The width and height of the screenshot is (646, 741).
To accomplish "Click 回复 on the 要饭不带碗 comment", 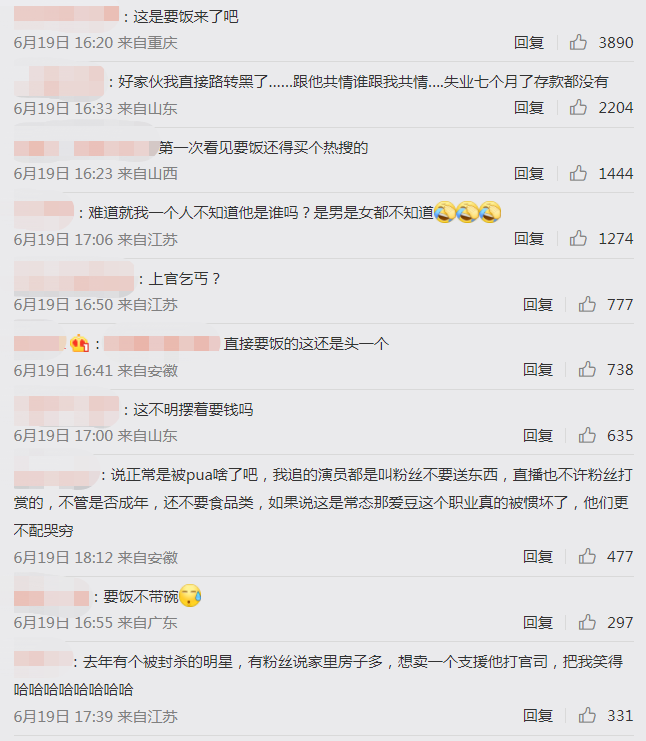I will tap(538, 623).
